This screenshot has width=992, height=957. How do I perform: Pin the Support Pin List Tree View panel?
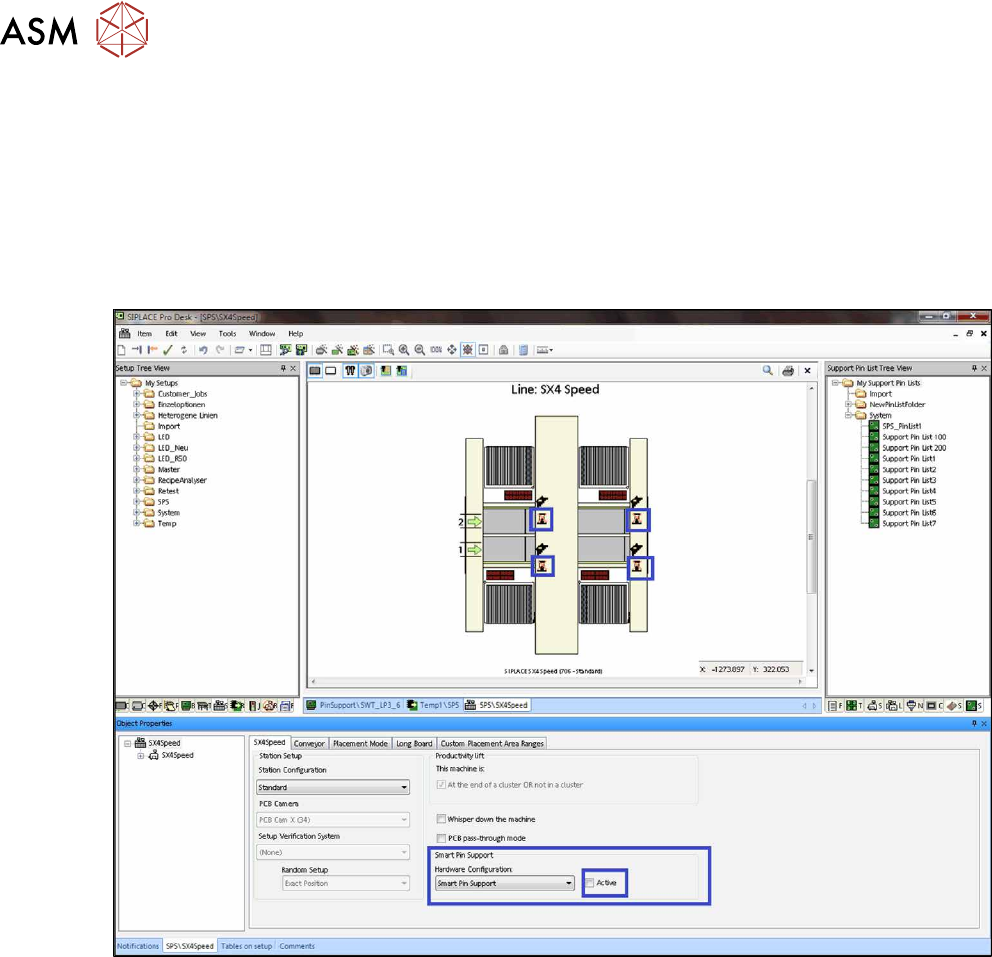[x=974, y=368]
